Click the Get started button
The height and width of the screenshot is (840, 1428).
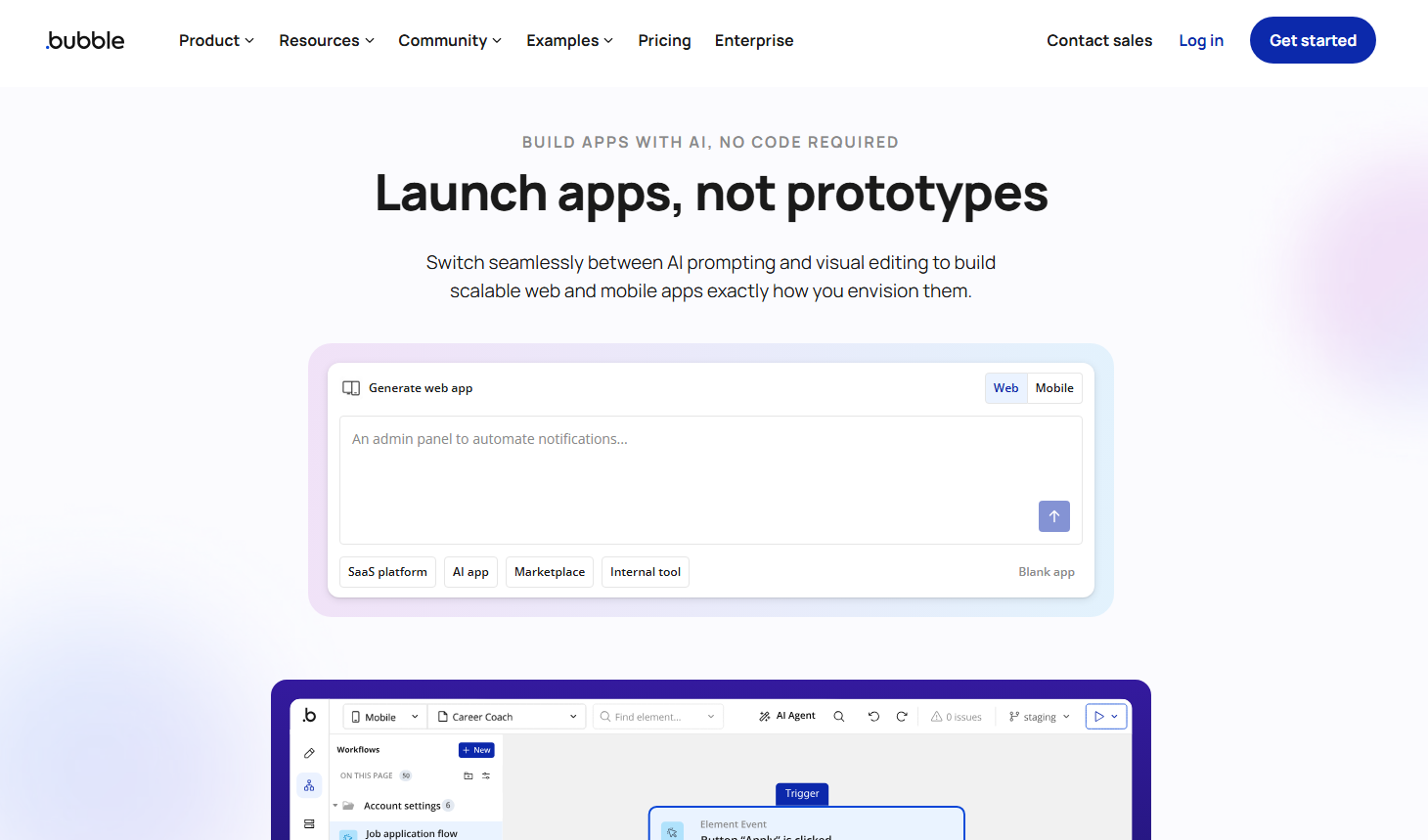1313,40
